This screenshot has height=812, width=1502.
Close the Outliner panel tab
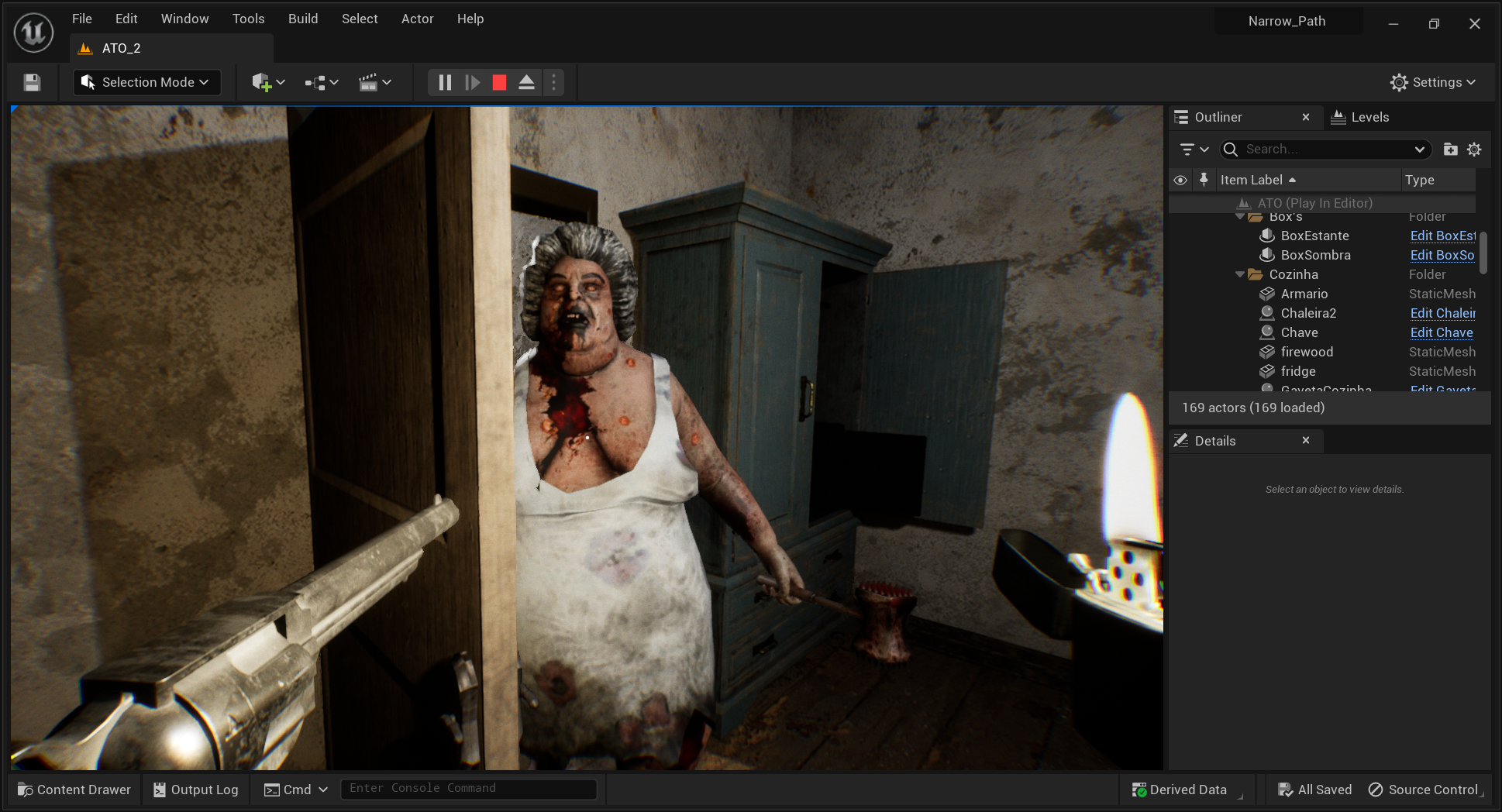coord(1306,117)
